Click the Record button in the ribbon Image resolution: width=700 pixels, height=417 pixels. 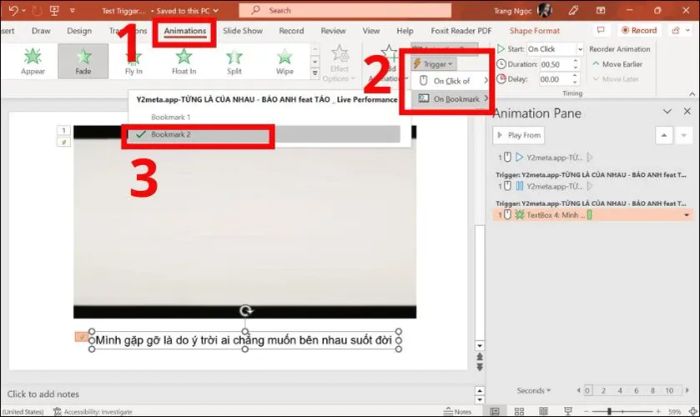pyautogui.click(x=639, y=30)
